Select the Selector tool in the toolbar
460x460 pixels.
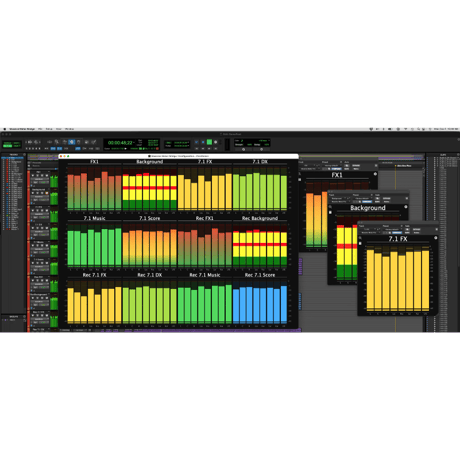pyautogui.click(x=64, y=142)
